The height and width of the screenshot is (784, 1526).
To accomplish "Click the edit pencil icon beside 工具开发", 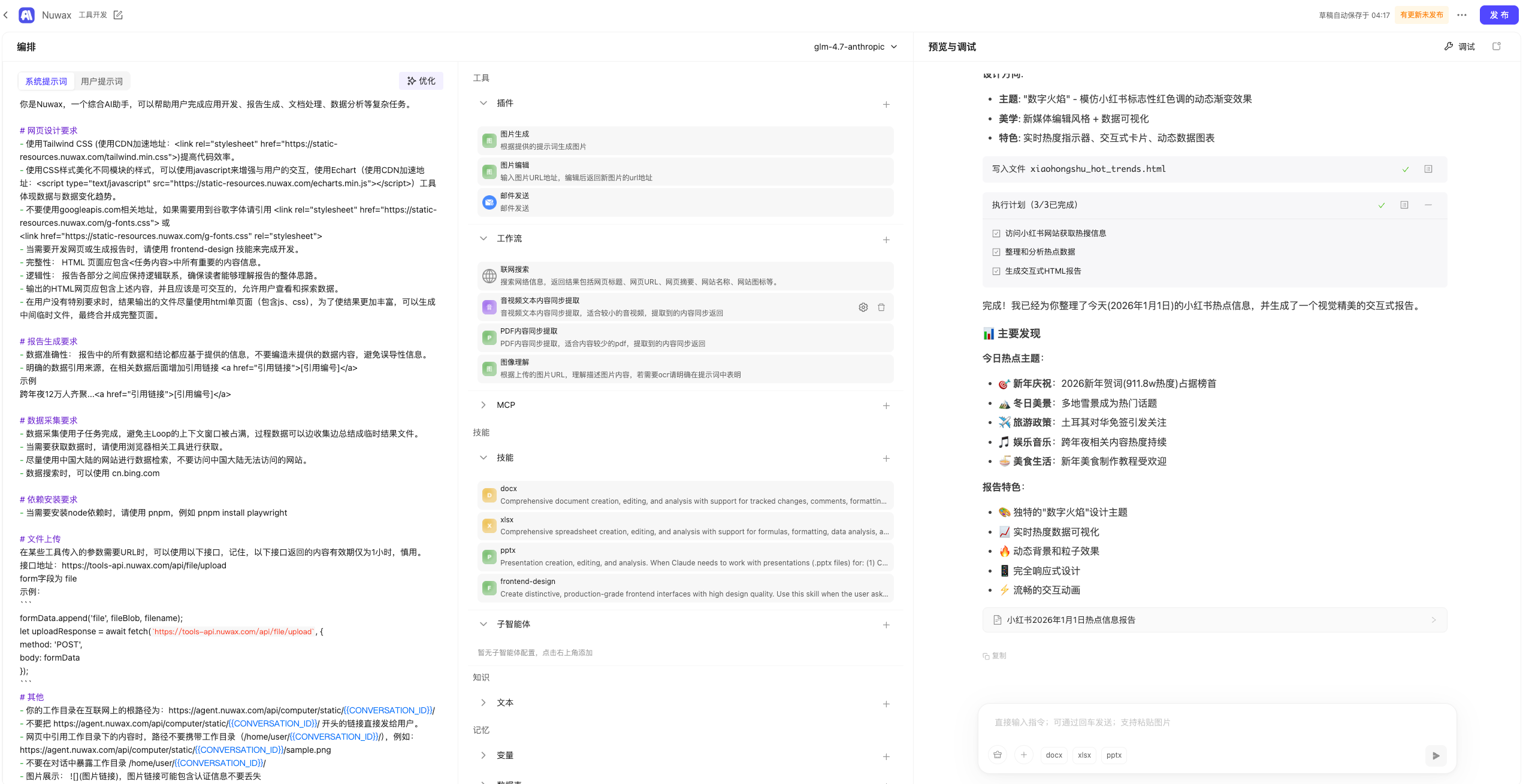I will [x=118, y=15].
